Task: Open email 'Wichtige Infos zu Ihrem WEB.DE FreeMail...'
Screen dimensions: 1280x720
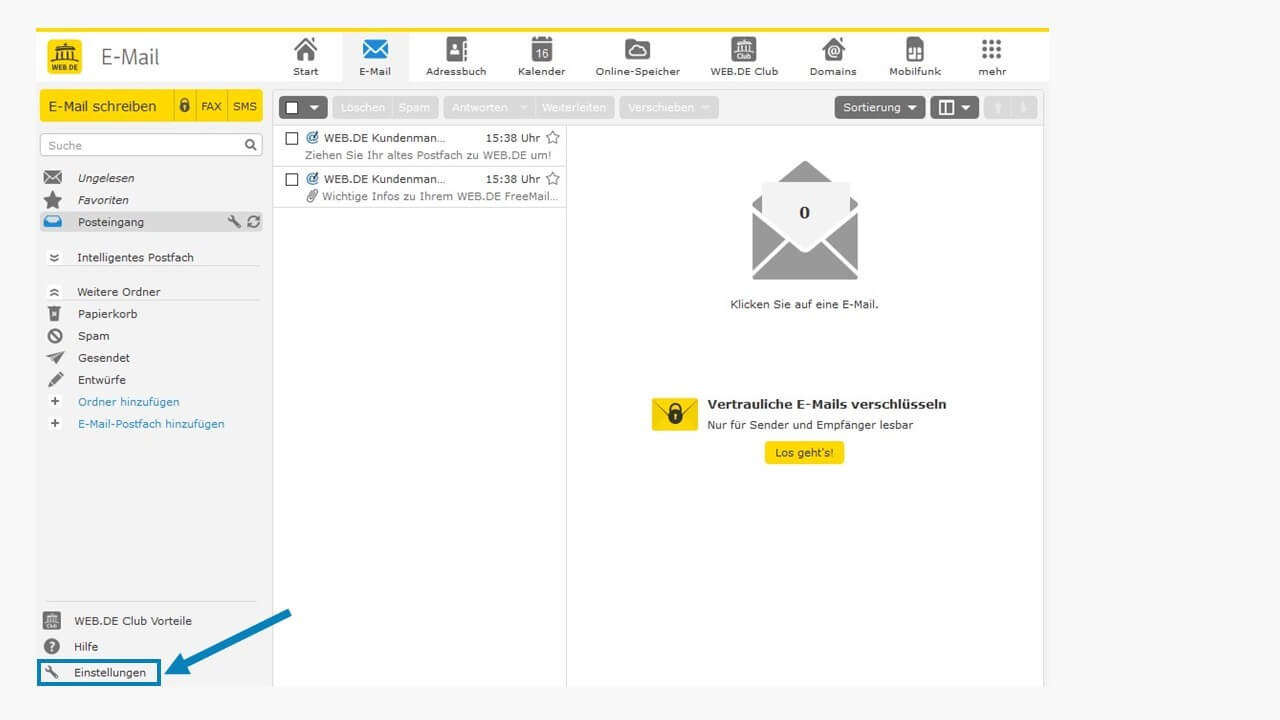Action: [420, 187]
